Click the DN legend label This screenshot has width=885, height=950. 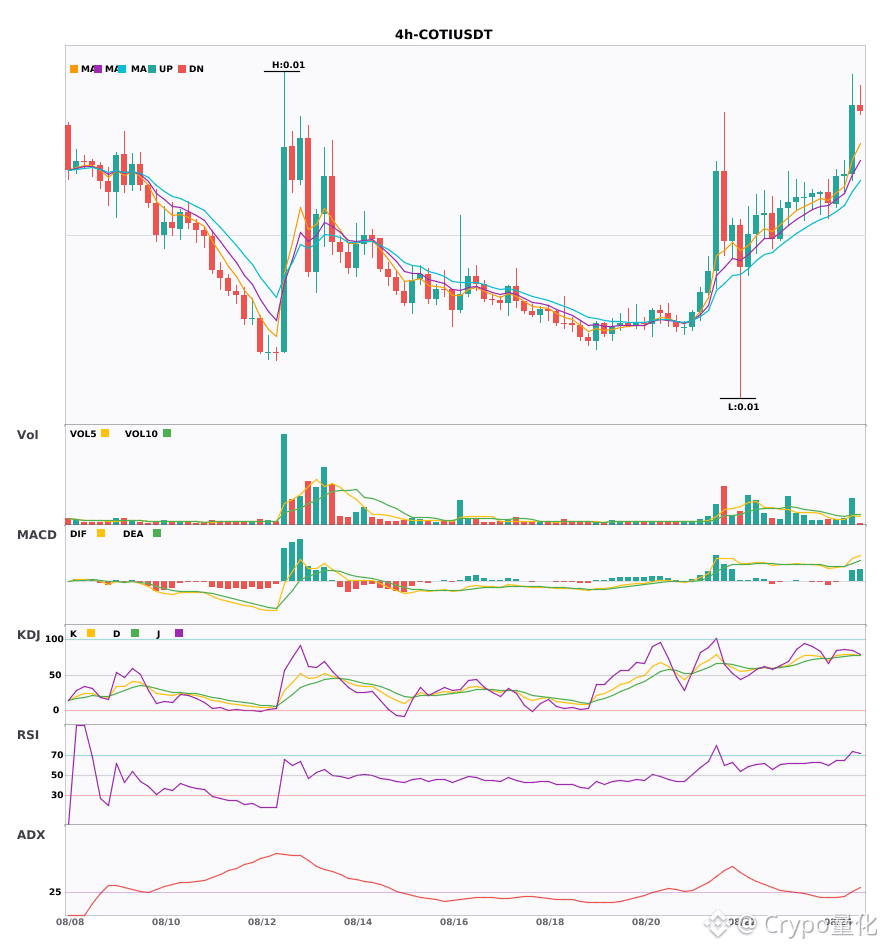pos(196,69)
